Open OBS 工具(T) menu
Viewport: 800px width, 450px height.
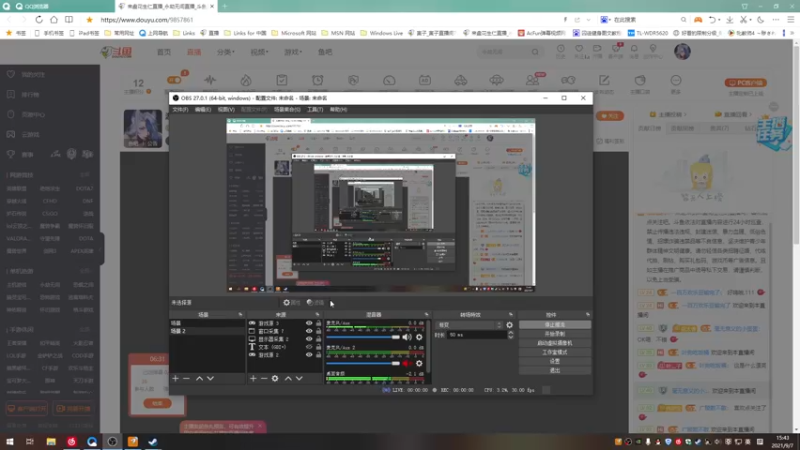click(315, 110)
